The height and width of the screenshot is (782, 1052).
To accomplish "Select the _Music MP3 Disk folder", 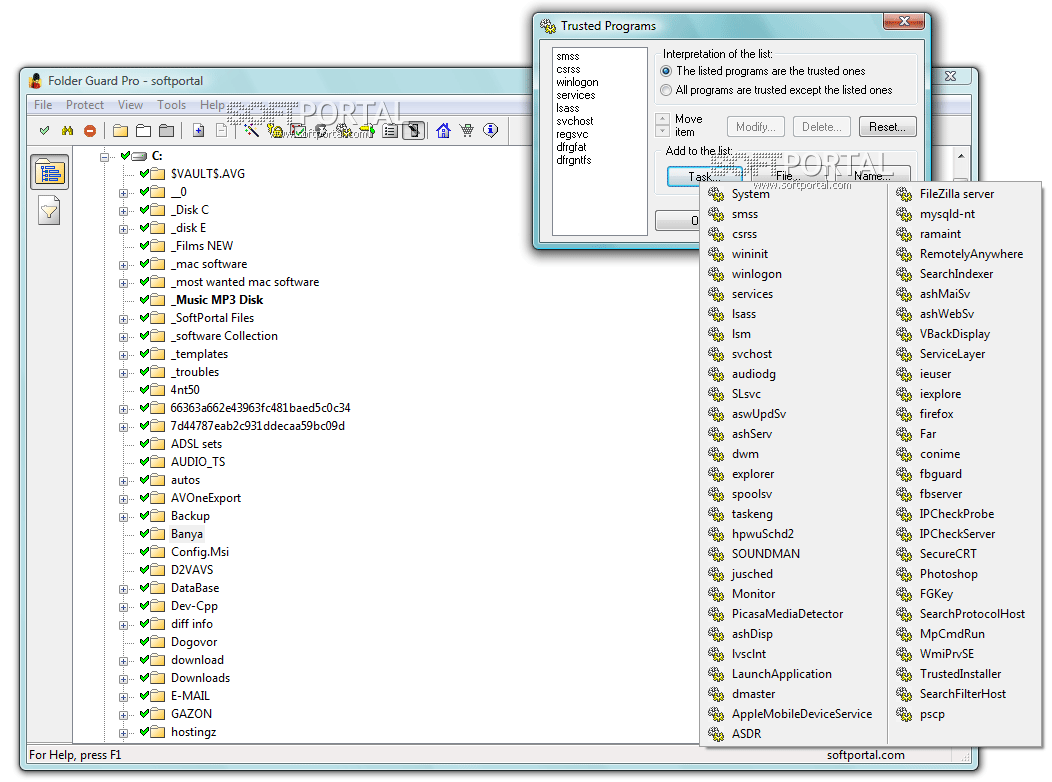I will click(218, 300).
